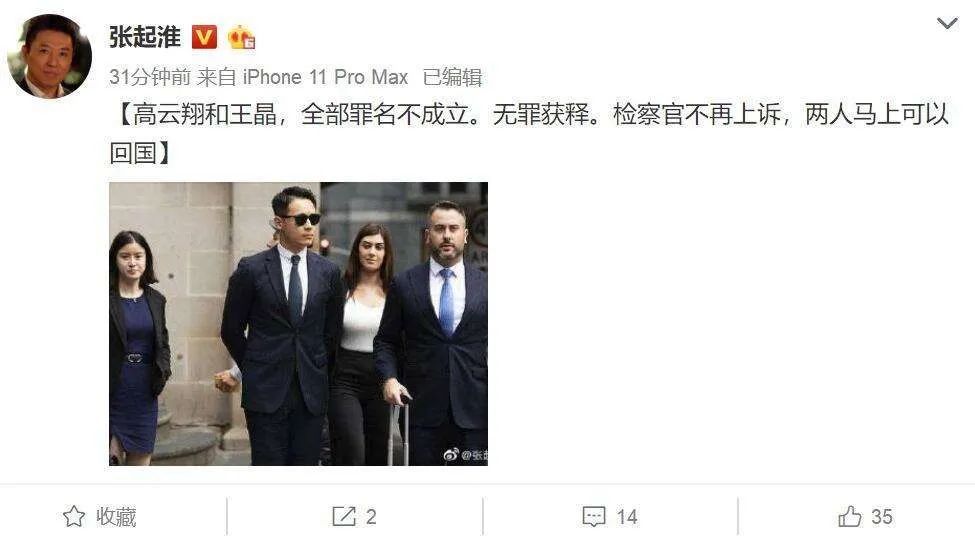Click the like count 35
This screenshot has width=975, height=545.
tap(882, 516)
